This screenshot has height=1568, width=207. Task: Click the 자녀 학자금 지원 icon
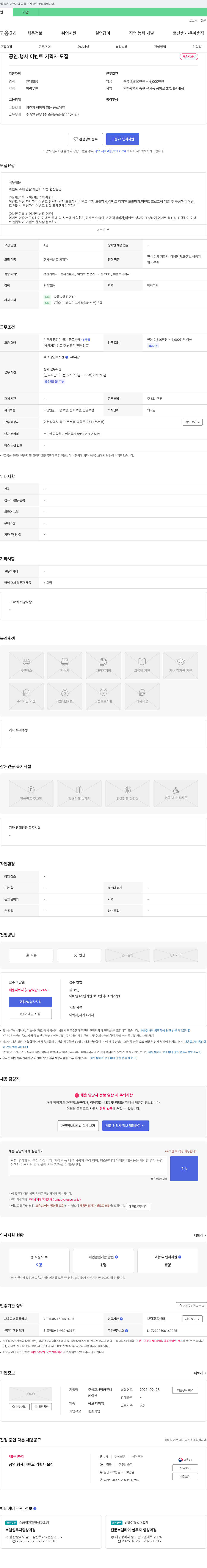181,666
